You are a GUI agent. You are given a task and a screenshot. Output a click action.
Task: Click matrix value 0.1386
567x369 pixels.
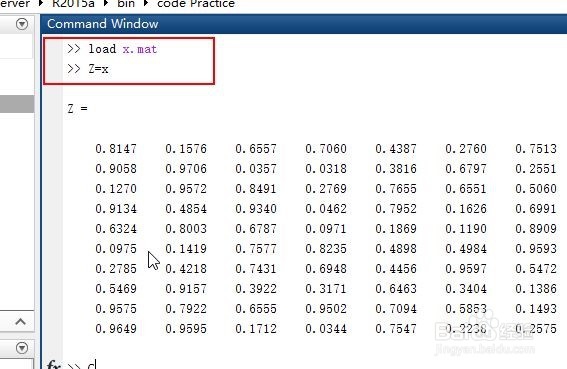(x=536, y=289)
